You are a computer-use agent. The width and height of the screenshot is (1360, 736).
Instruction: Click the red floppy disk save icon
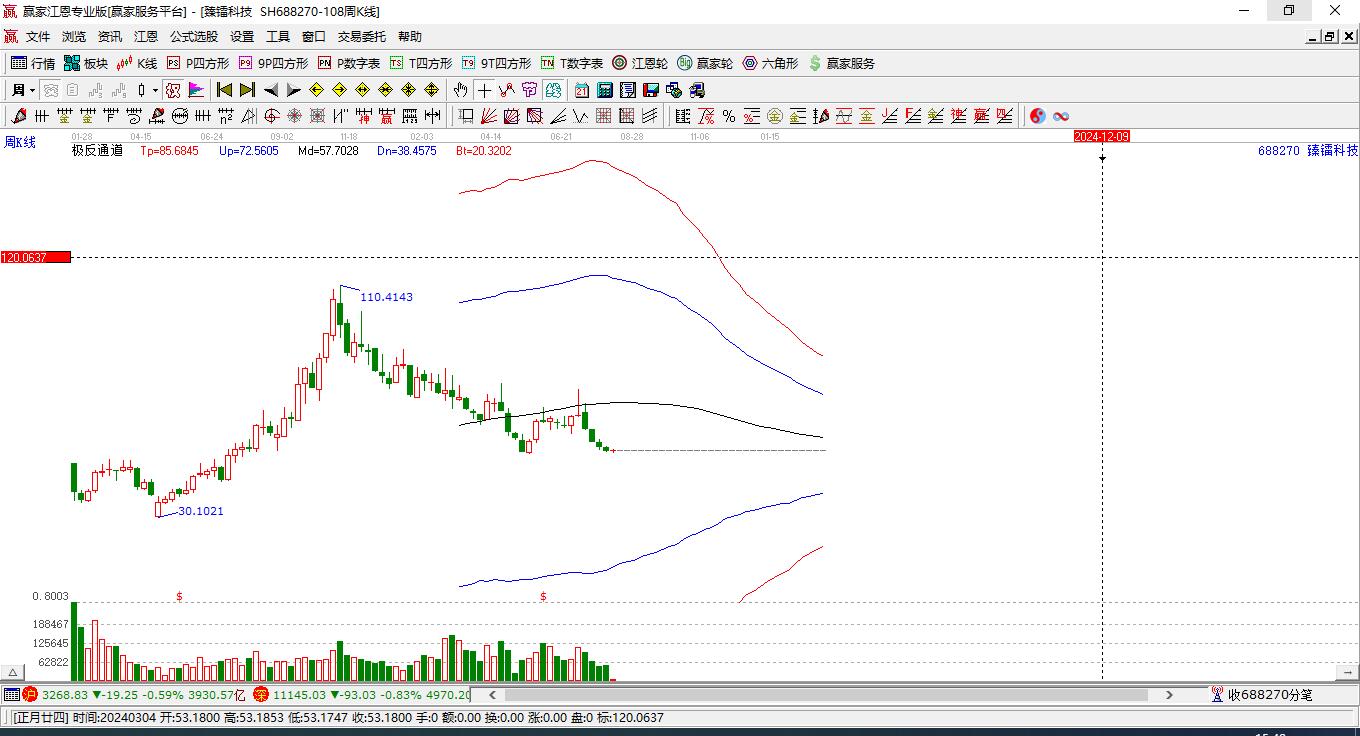click(x=651, y=90)
